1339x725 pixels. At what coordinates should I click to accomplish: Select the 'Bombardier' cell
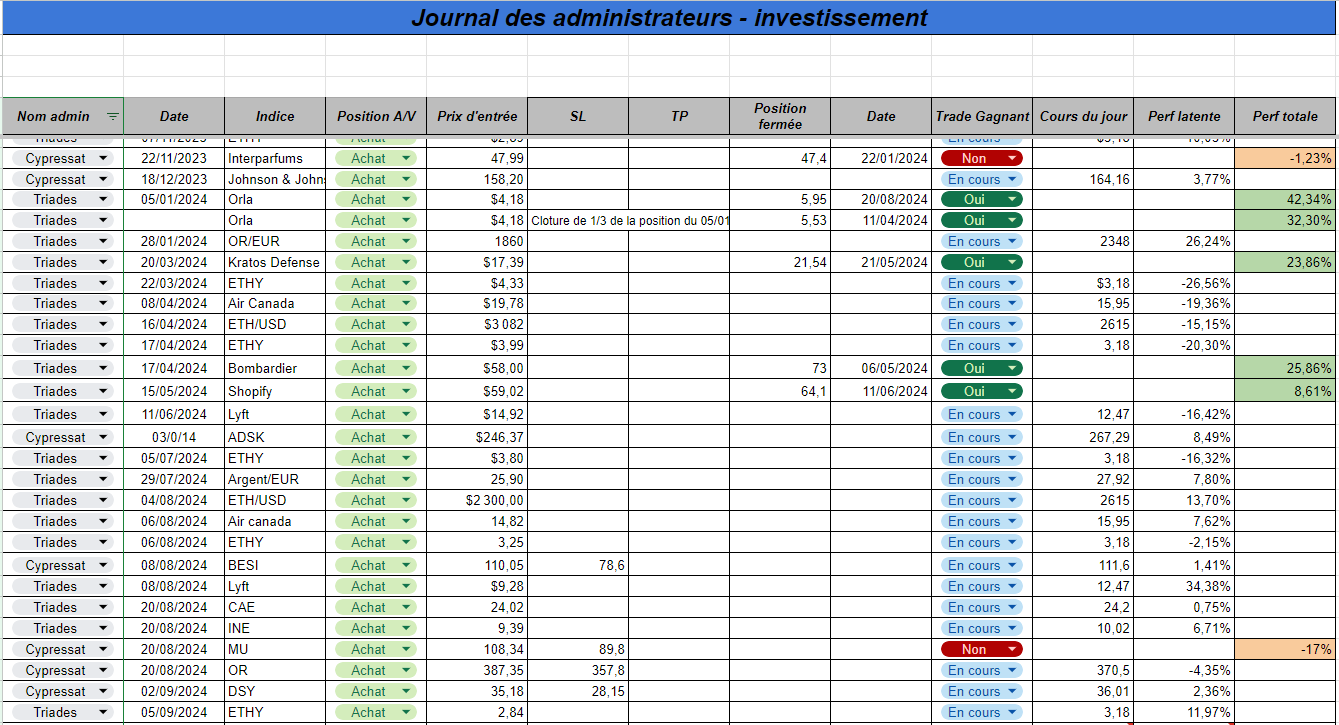[x=275, y=368]
